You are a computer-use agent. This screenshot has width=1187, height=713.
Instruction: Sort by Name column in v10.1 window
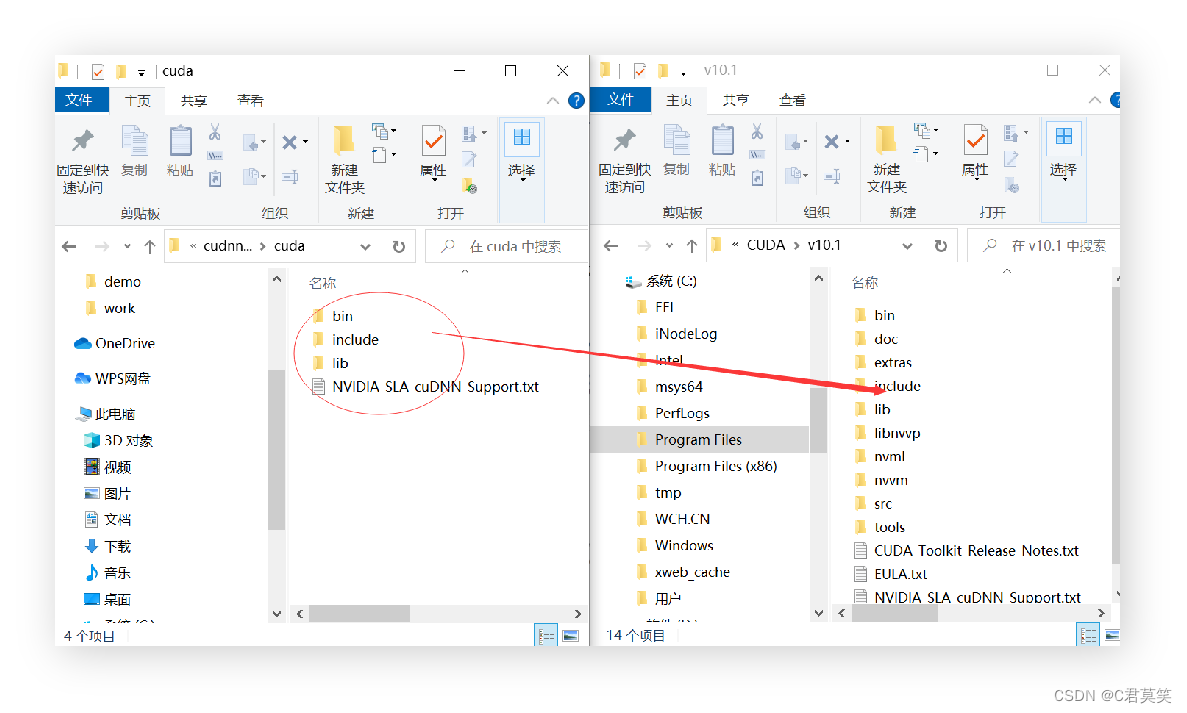coord(865,282)
